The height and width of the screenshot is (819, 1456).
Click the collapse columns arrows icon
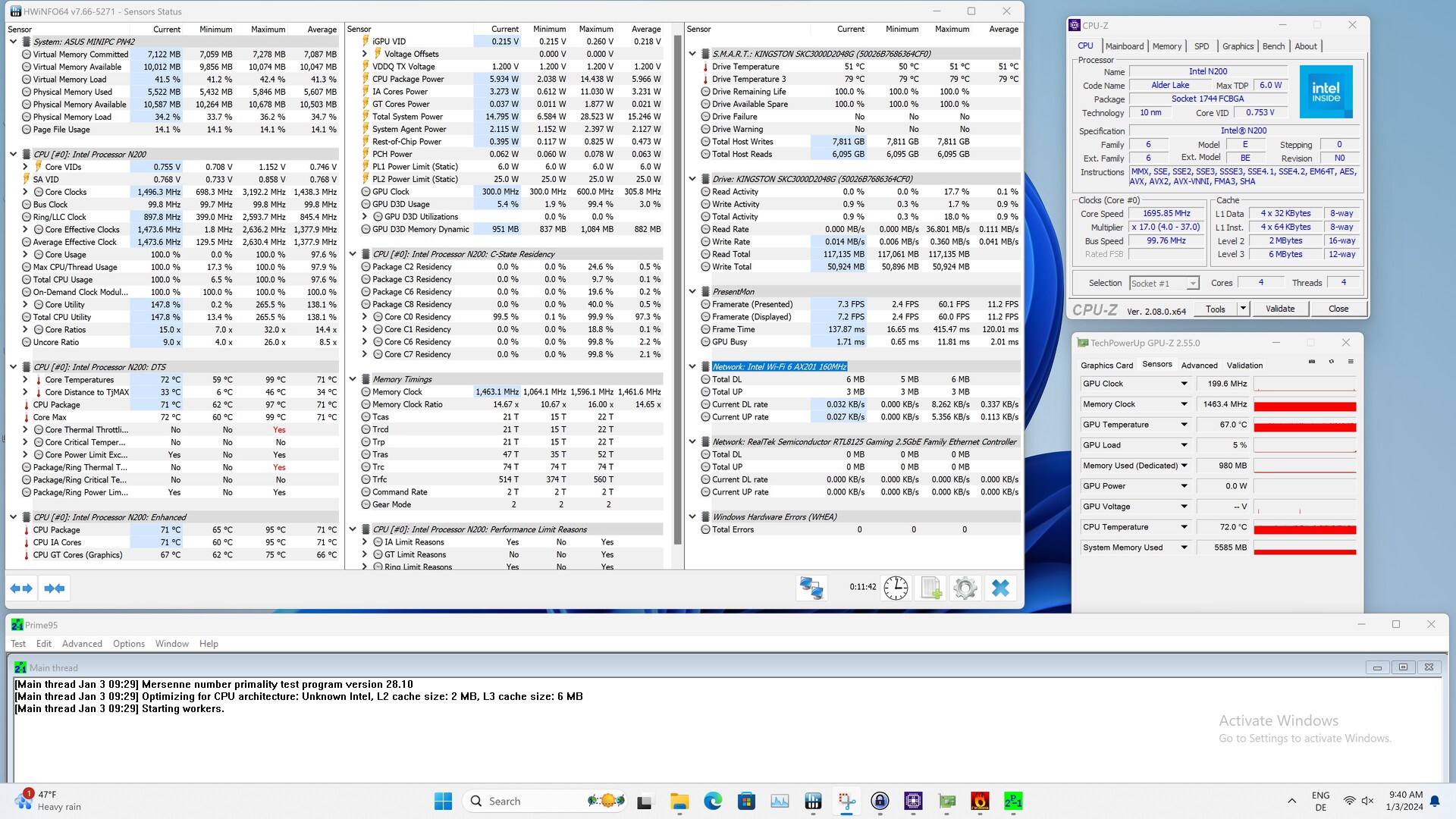[x=55, y=588]
